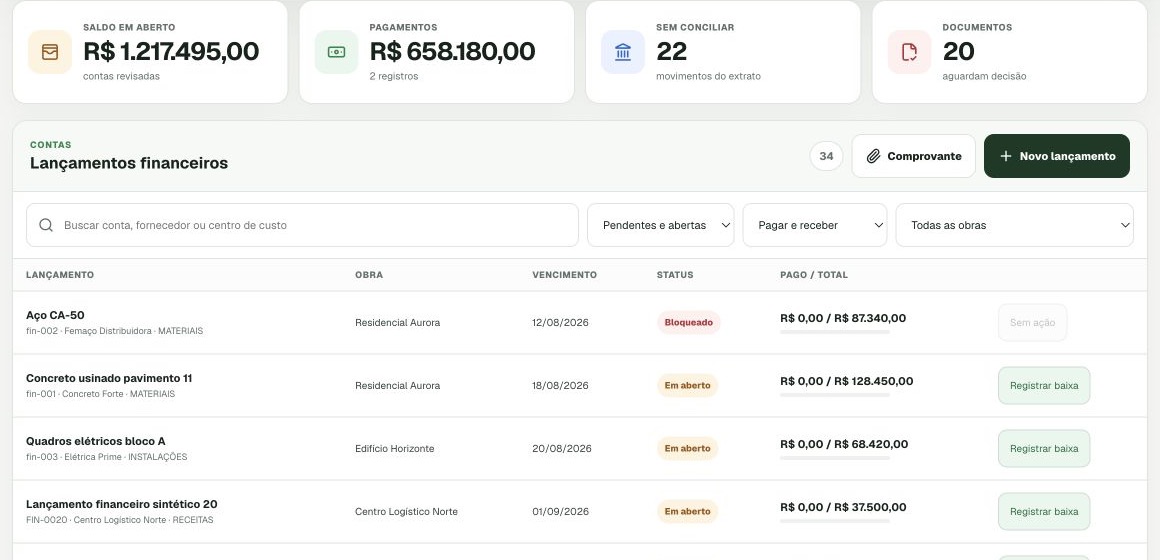The width and height of the screenshot is (1160, 560).
Task: Select Concreto usinado pavimento 11 title
Action: pos(109,378)
